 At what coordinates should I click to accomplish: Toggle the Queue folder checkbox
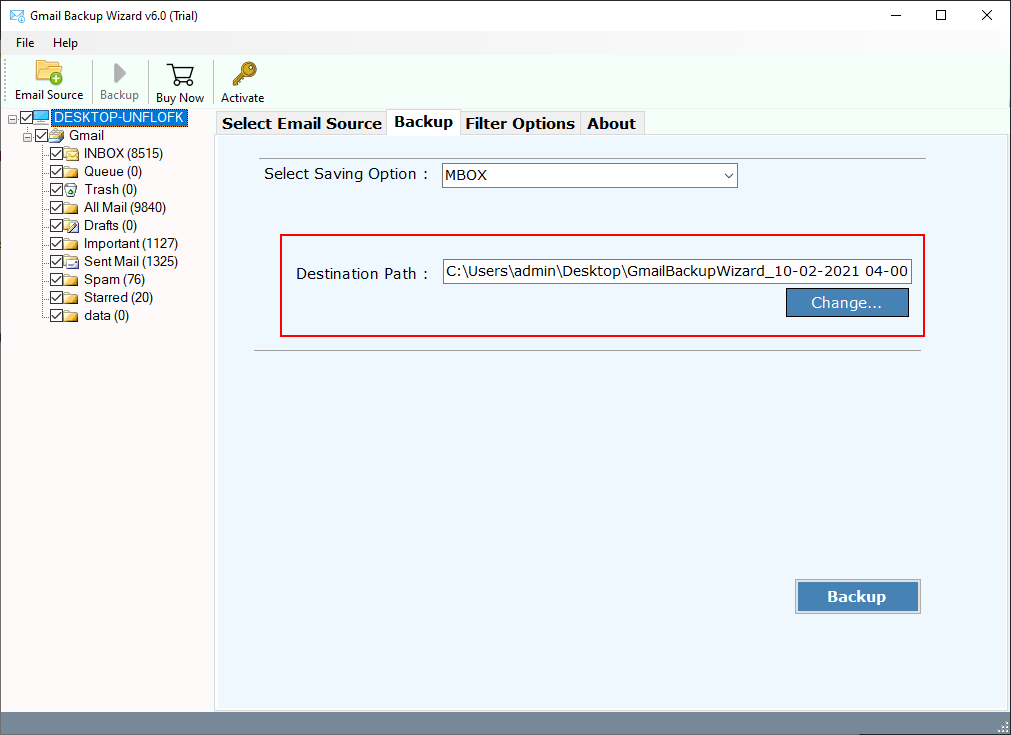tap(57, 172)
